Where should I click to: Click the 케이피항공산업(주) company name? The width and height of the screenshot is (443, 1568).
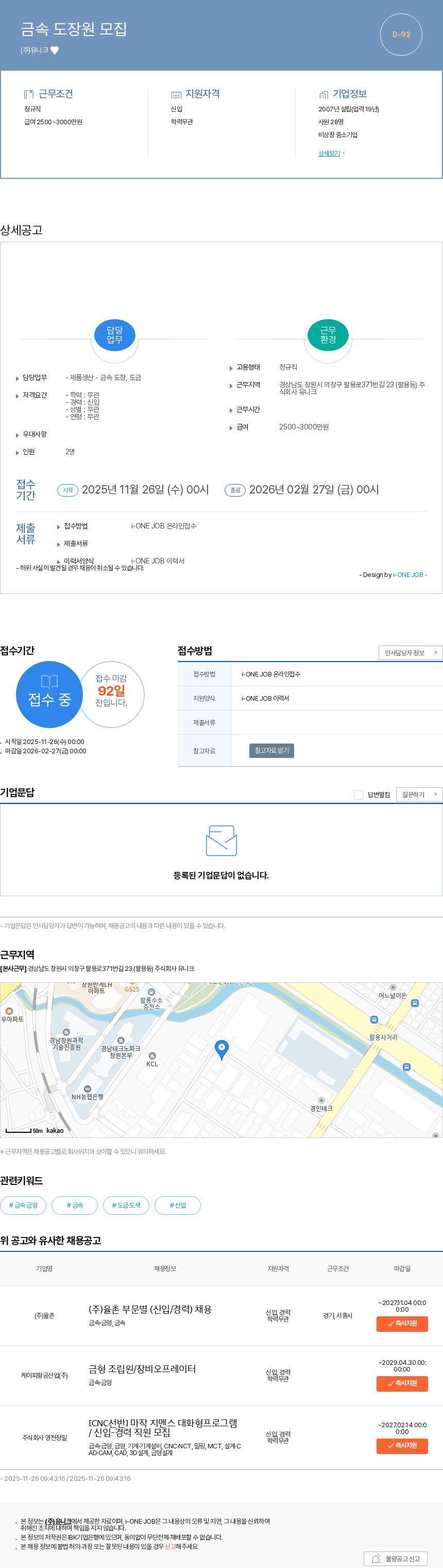(x=44, y=1375)
